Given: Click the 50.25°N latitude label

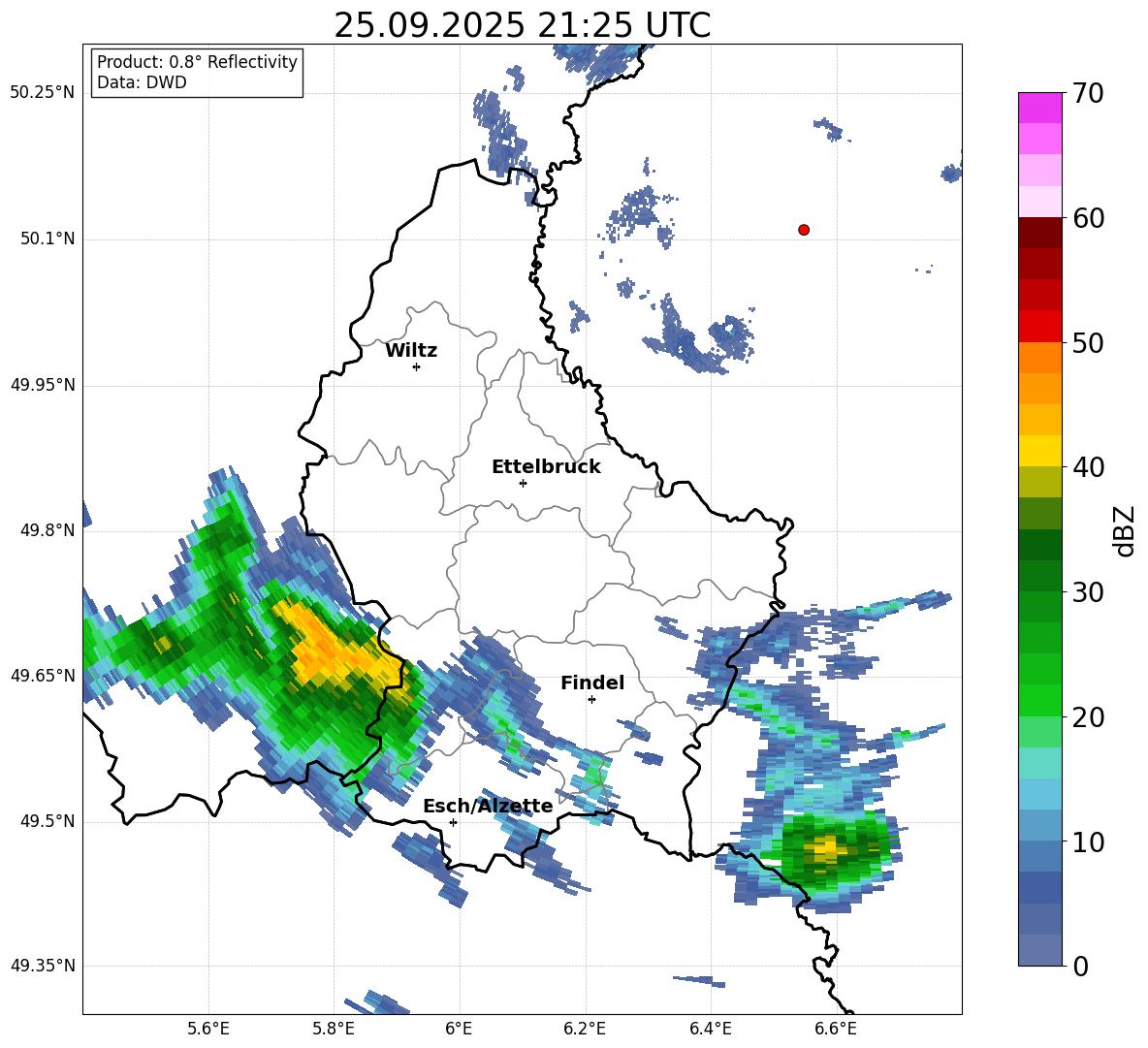Looking at the screenshot, I should pos(43,93).
